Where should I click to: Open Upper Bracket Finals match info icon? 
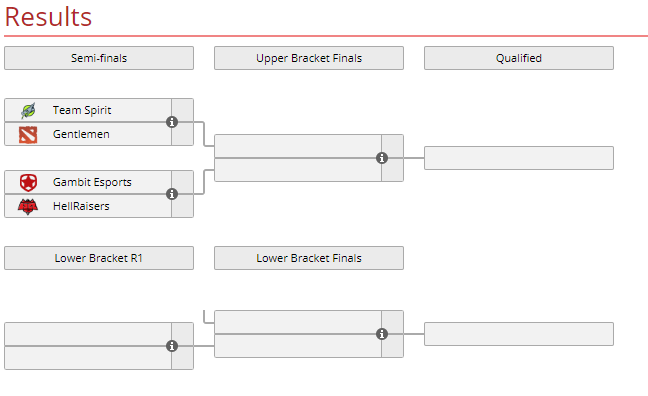pos(382,158)
